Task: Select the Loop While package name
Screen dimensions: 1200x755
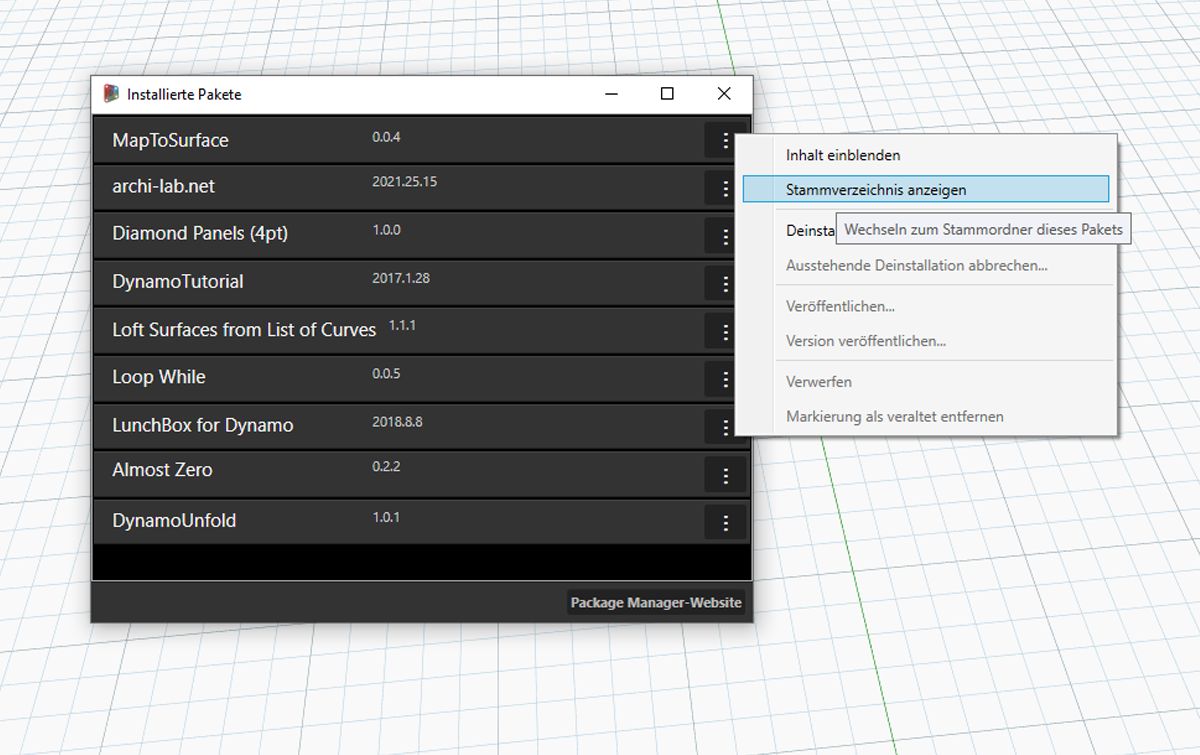Action: [159, 377]
